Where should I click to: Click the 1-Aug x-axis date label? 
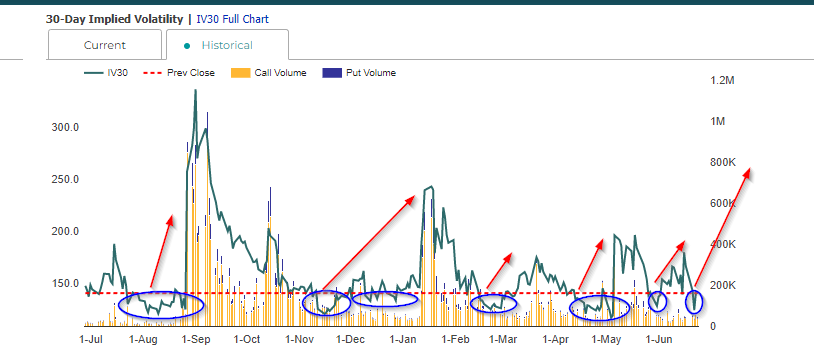(143, 340)
